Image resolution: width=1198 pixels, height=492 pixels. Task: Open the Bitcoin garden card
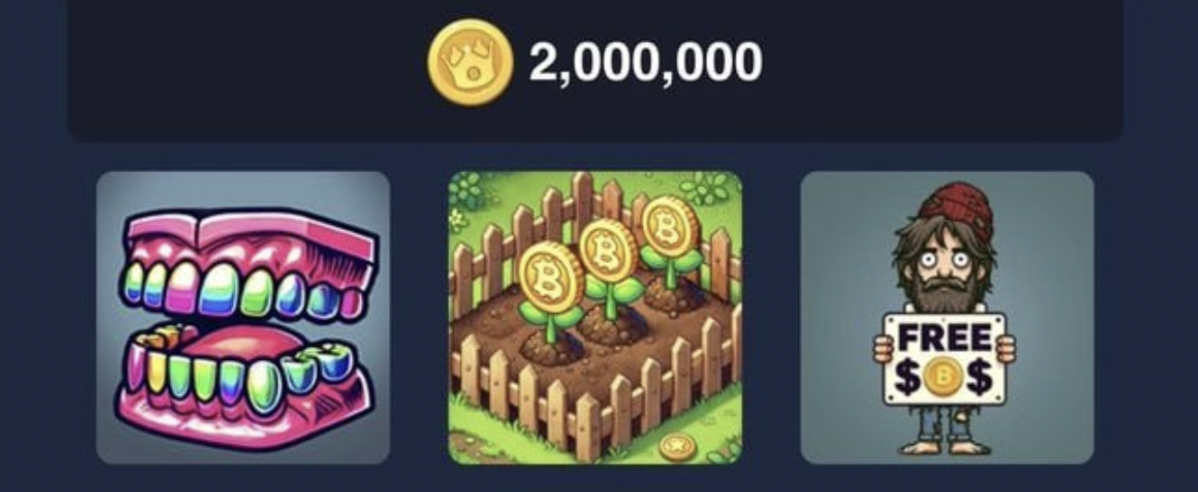[595, 318]
